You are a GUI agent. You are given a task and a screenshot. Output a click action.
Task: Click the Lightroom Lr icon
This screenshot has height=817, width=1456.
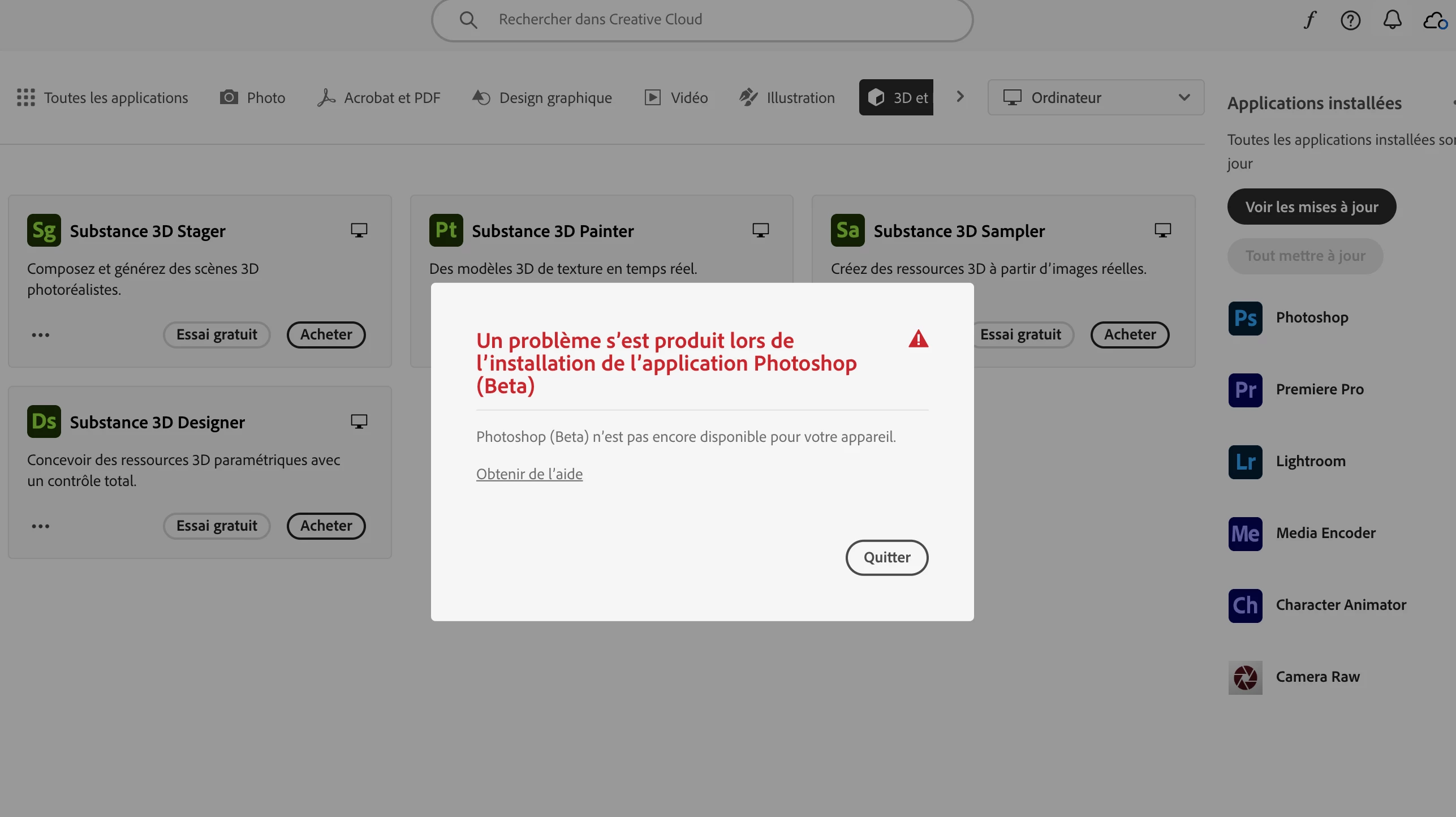[1245, 462]
